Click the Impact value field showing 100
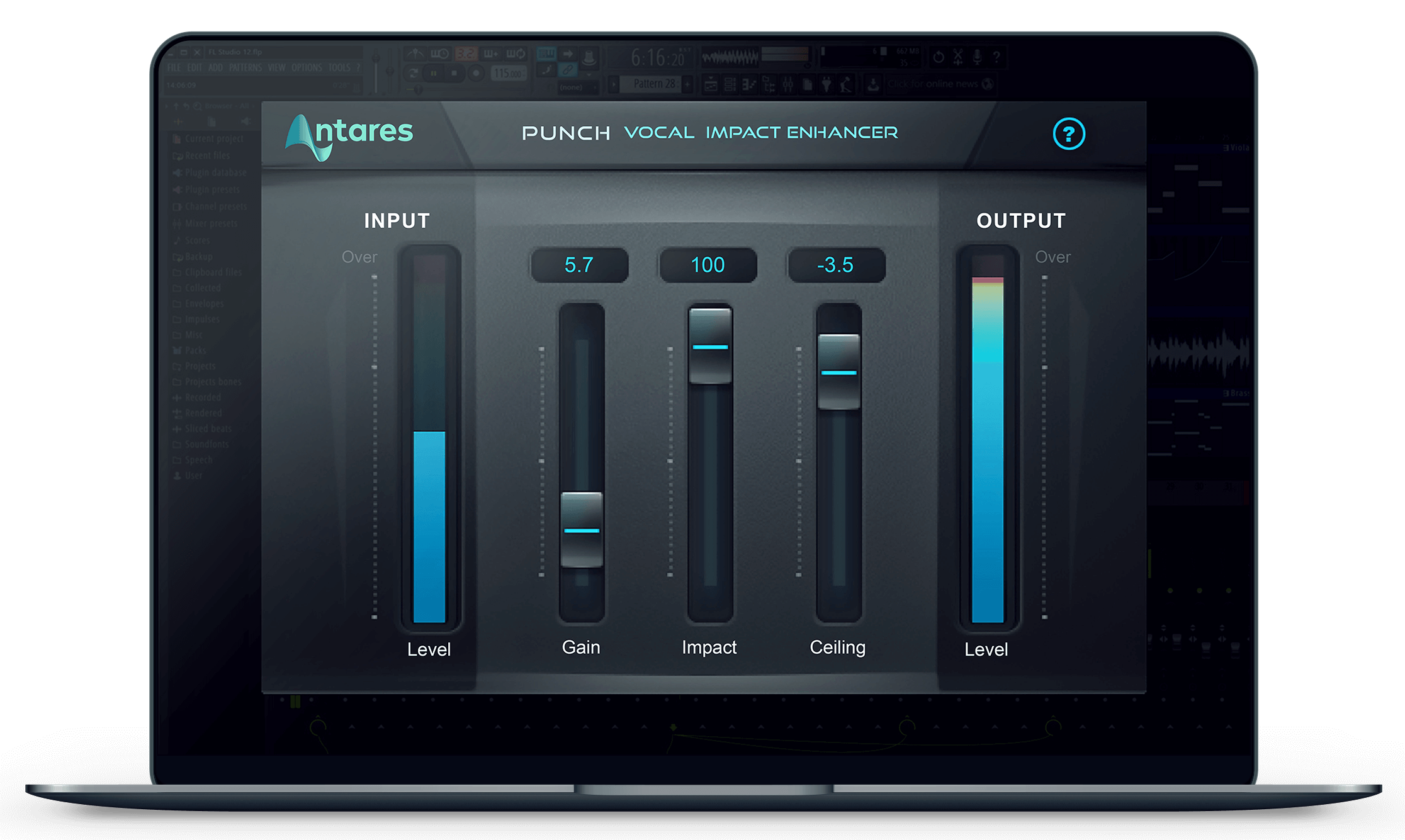 pos(708,265)
